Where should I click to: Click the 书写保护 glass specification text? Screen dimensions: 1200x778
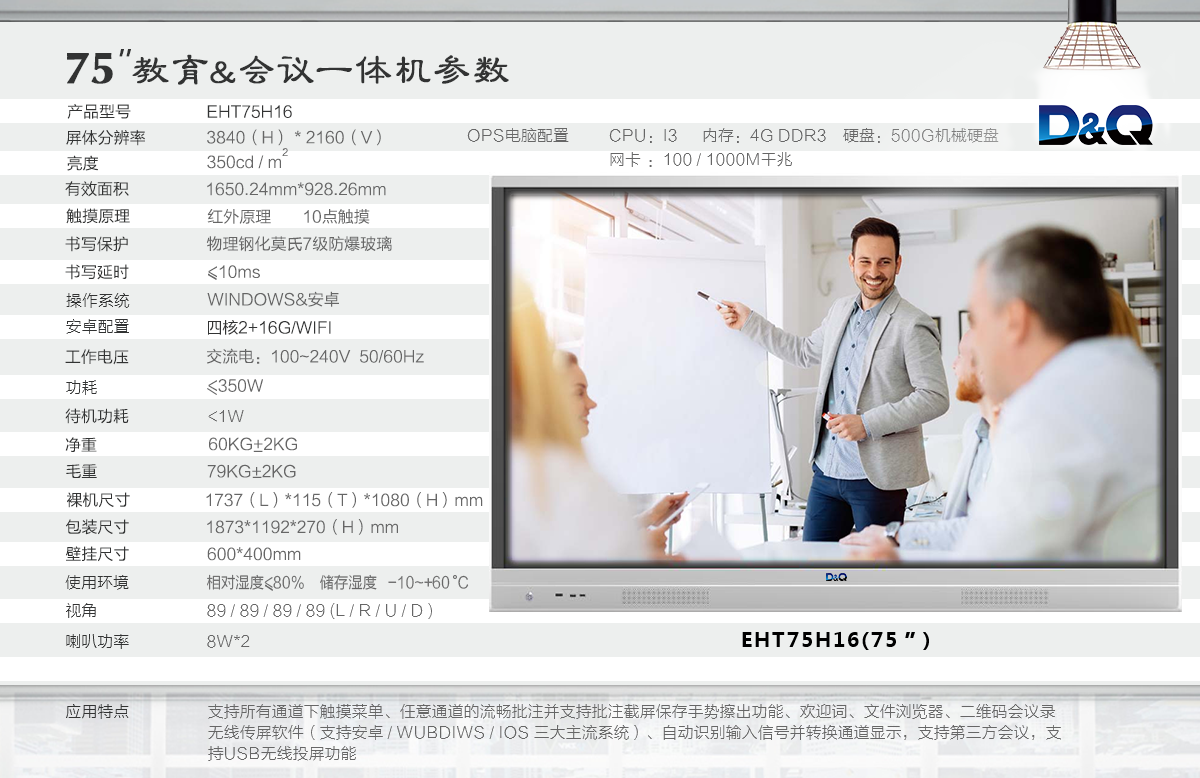(299, 244)
